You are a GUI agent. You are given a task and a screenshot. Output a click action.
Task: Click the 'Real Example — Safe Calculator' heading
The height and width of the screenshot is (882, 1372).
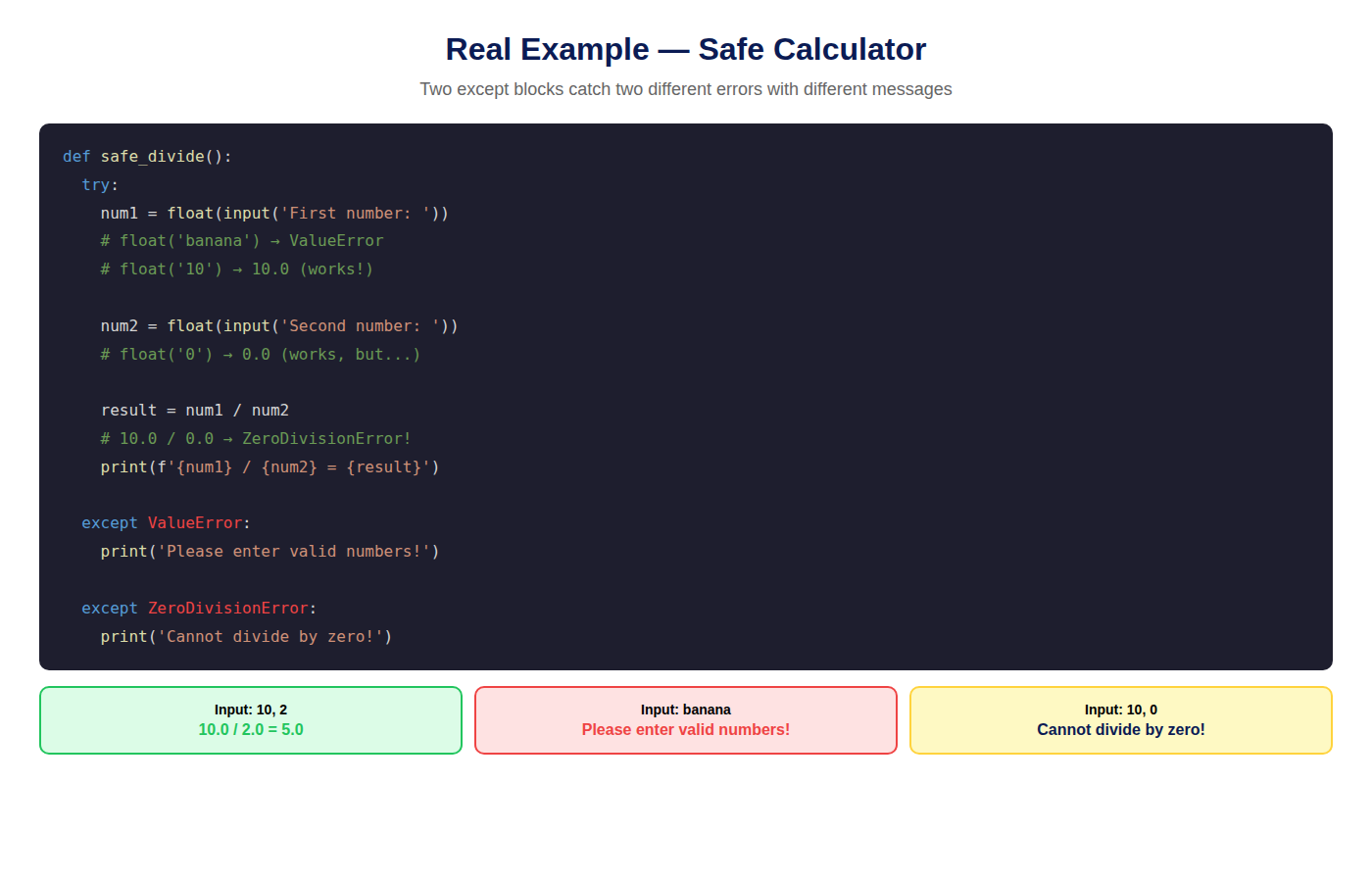(686, 49)
